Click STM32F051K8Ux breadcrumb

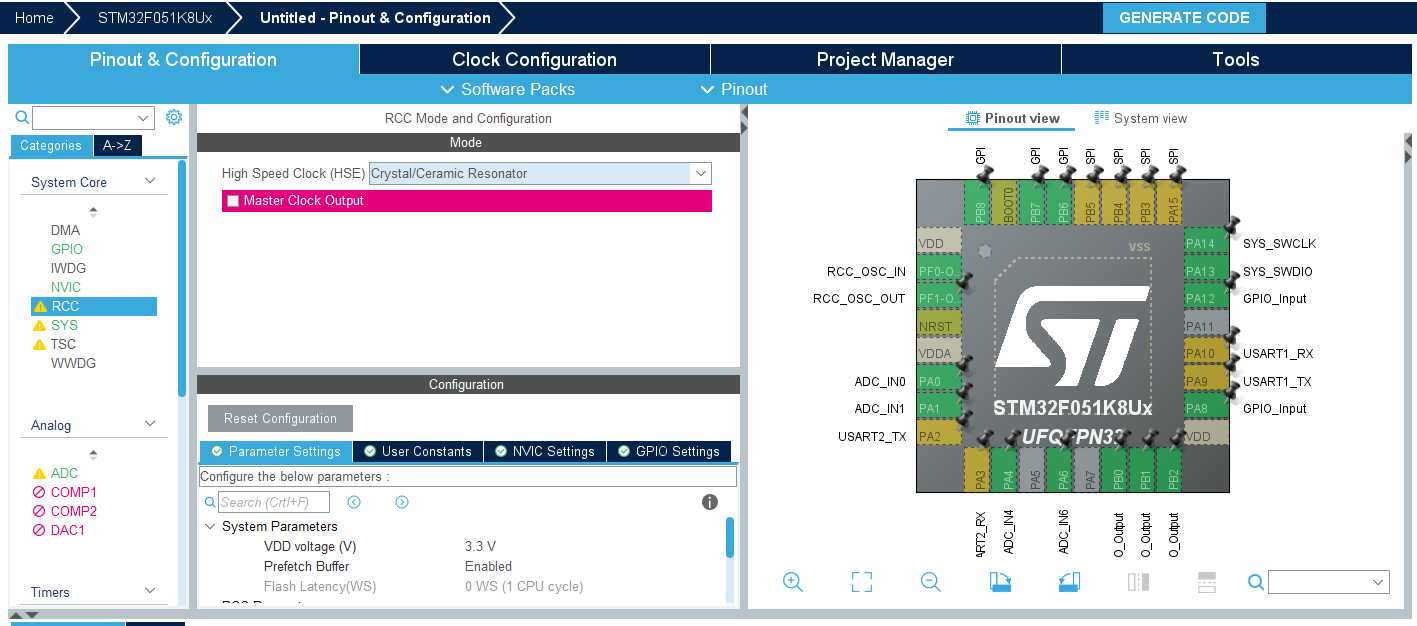coord(155,18)
